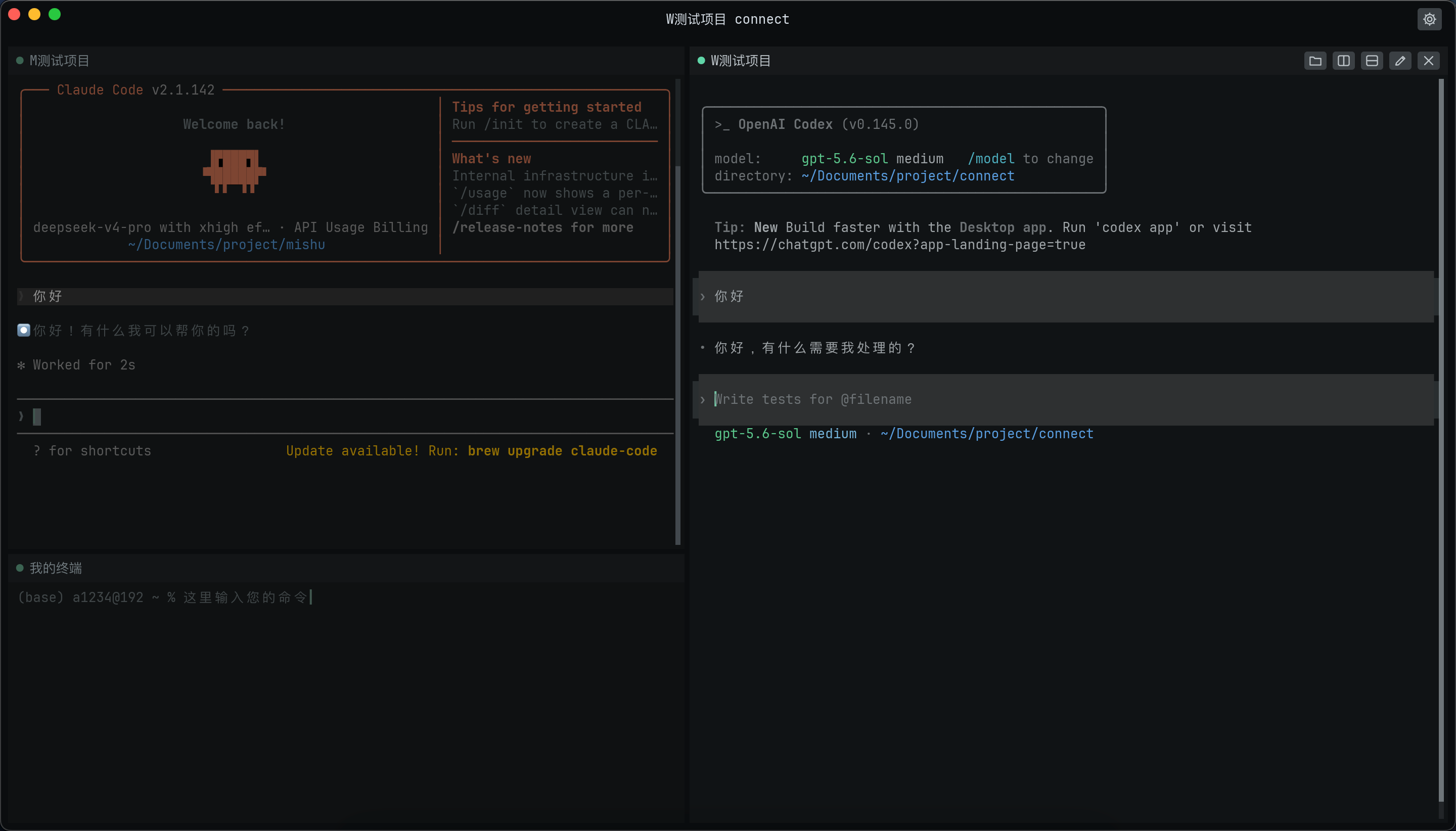1456x831 pixels.
Task: Click the terminal command line with 这里输入您的命令
Action: (x=165, y=597)
